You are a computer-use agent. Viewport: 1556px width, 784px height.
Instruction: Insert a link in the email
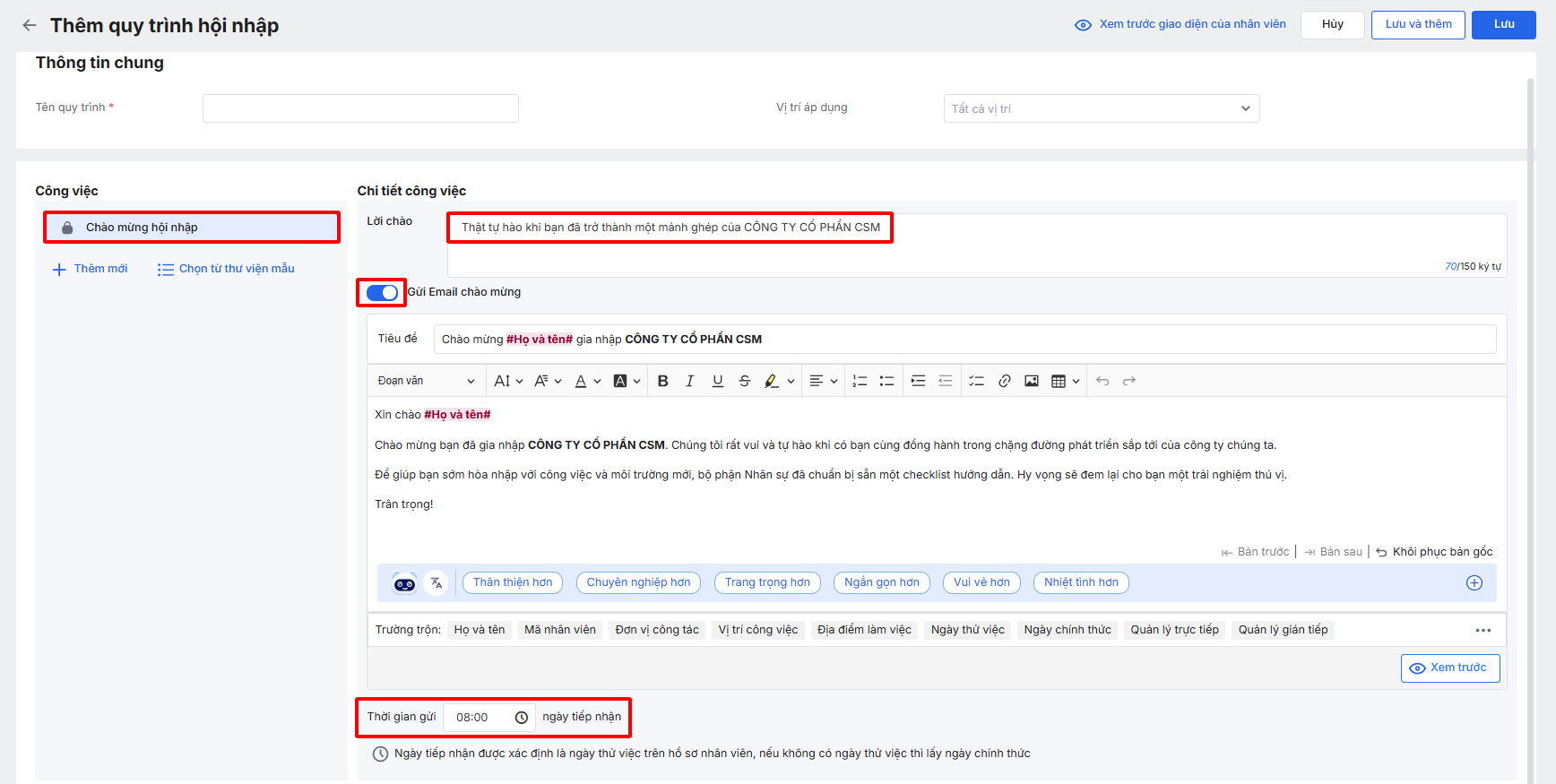pos(1004,381)
